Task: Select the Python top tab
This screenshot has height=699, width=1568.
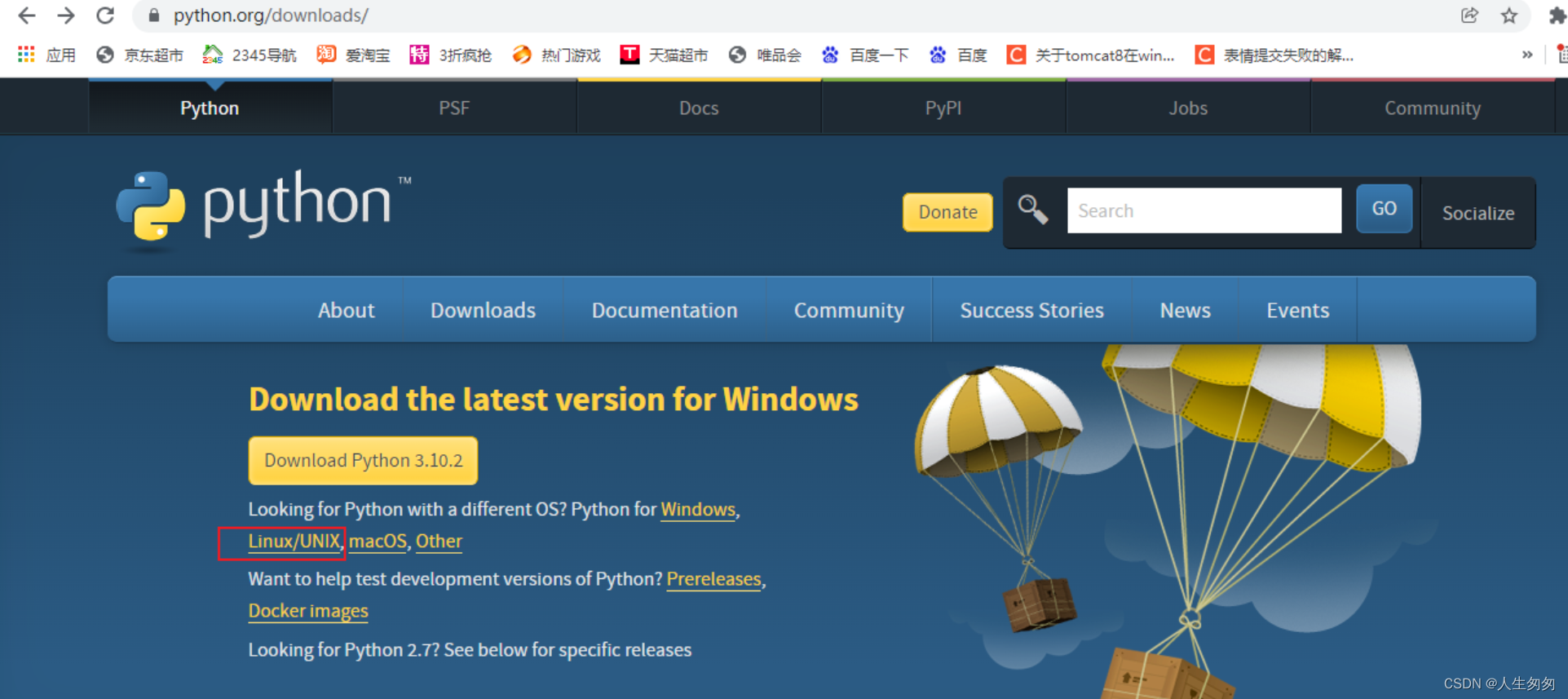Action: coord(210,108)
